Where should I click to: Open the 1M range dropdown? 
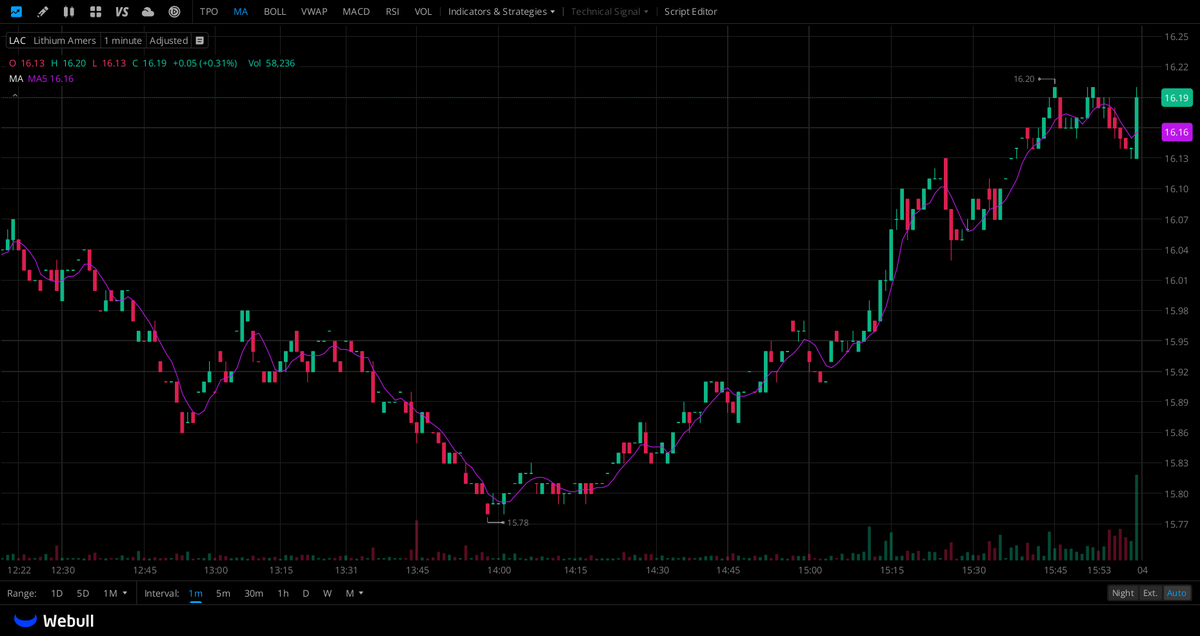tap(115, 593)
